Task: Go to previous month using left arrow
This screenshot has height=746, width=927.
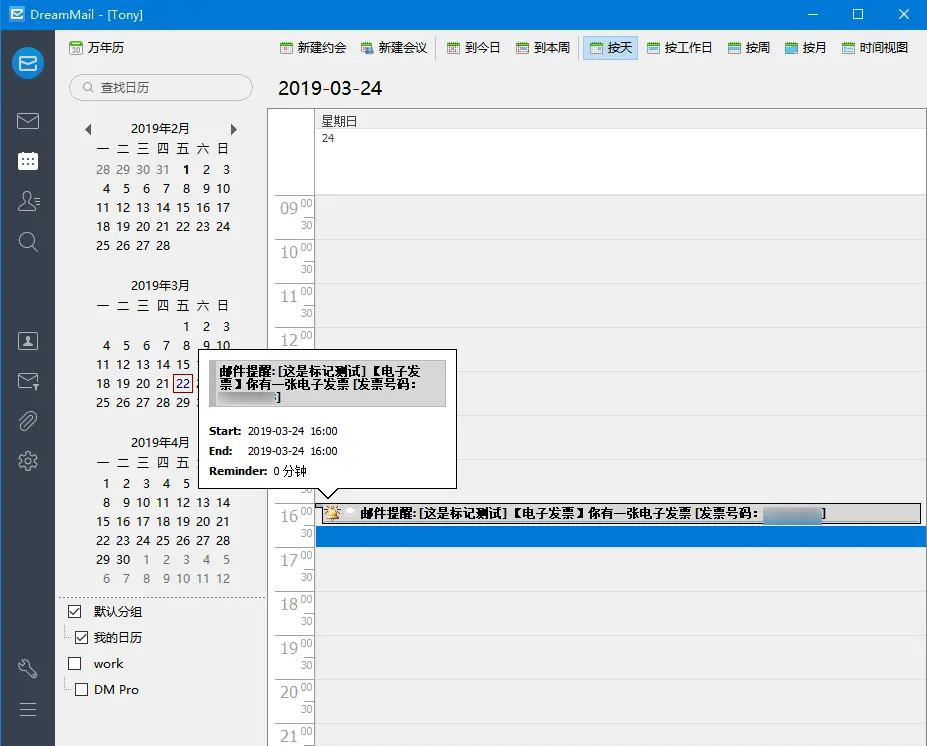Action: point(88,129)
